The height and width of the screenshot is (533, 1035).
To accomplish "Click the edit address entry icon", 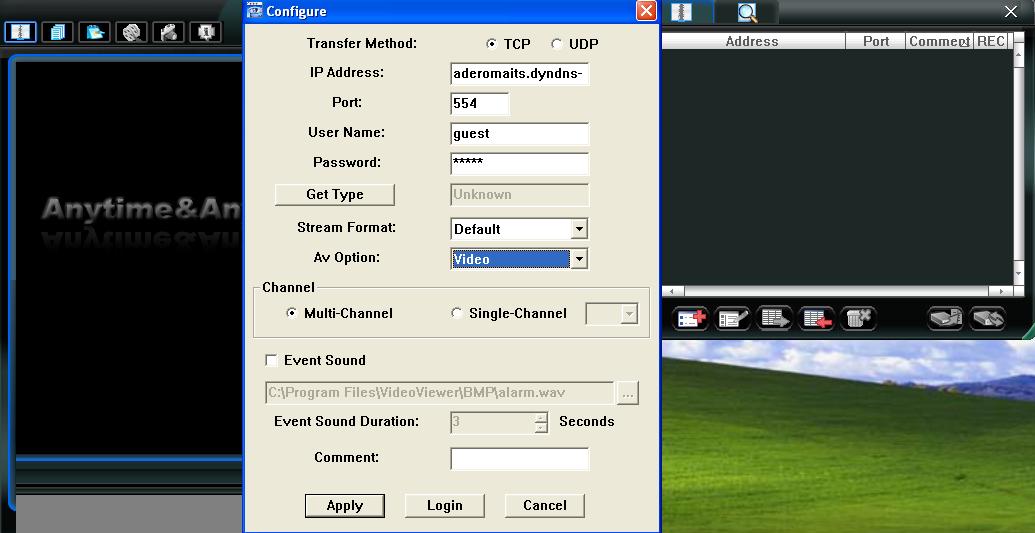I will (x=732, y=318).
